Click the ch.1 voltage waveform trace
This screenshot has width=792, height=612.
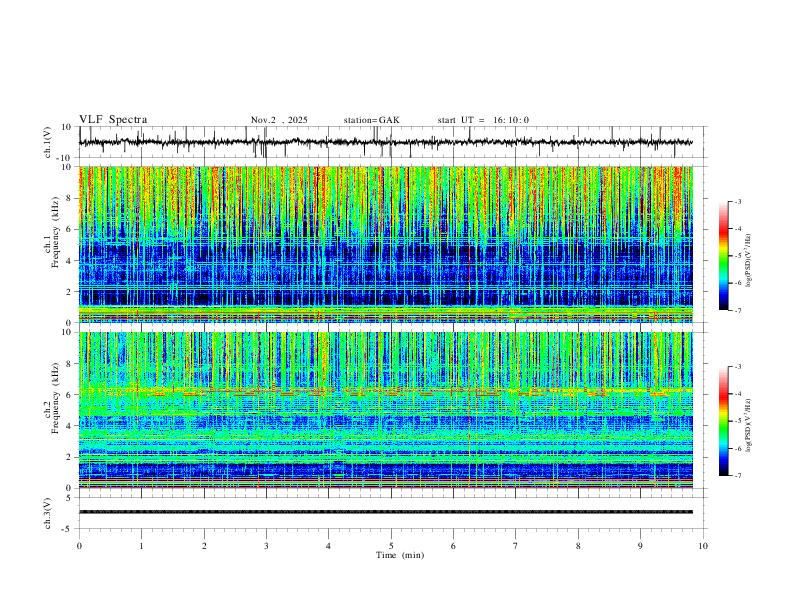(386, 142)
